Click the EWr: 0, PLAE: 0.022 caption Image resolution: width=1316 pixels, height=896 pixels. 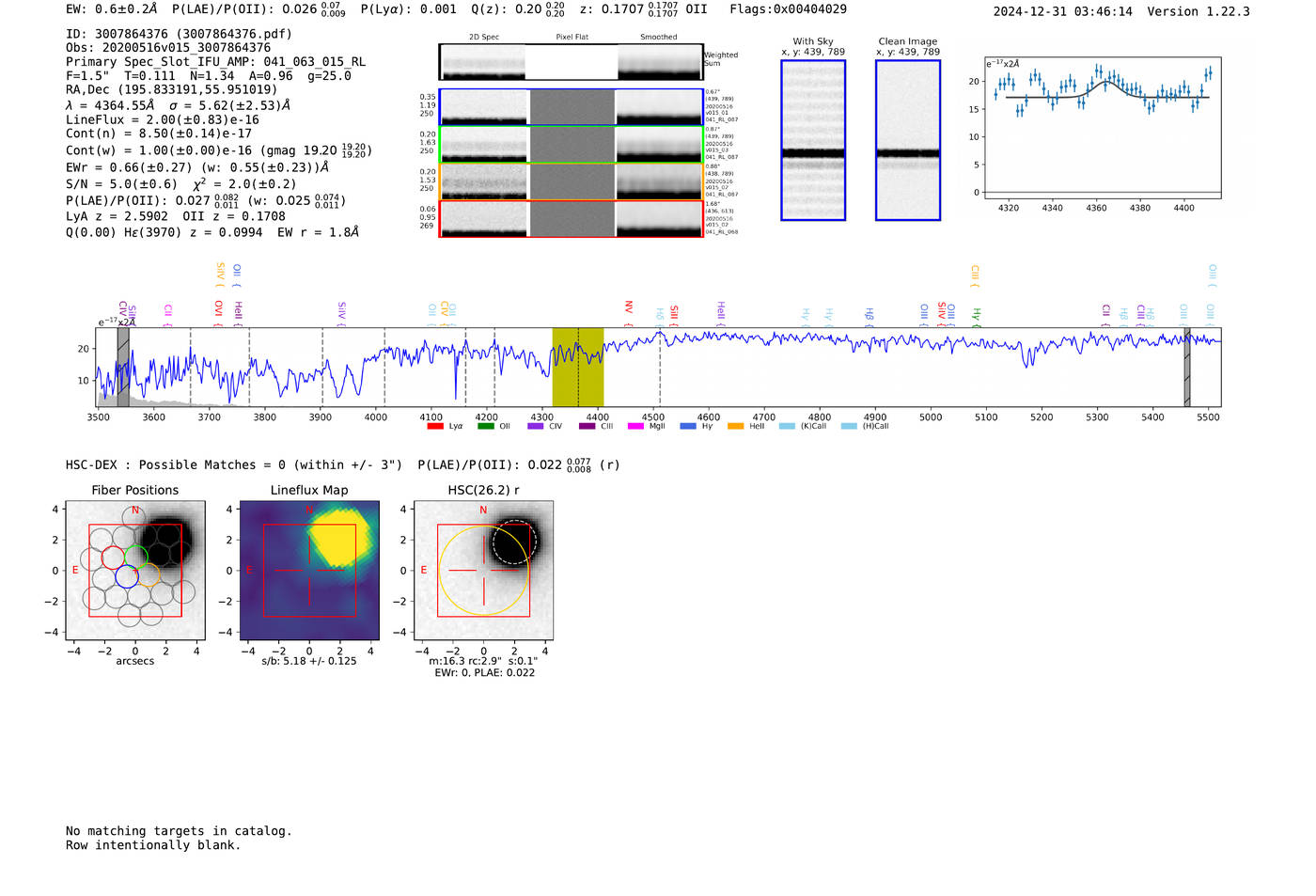coord(484,673)
